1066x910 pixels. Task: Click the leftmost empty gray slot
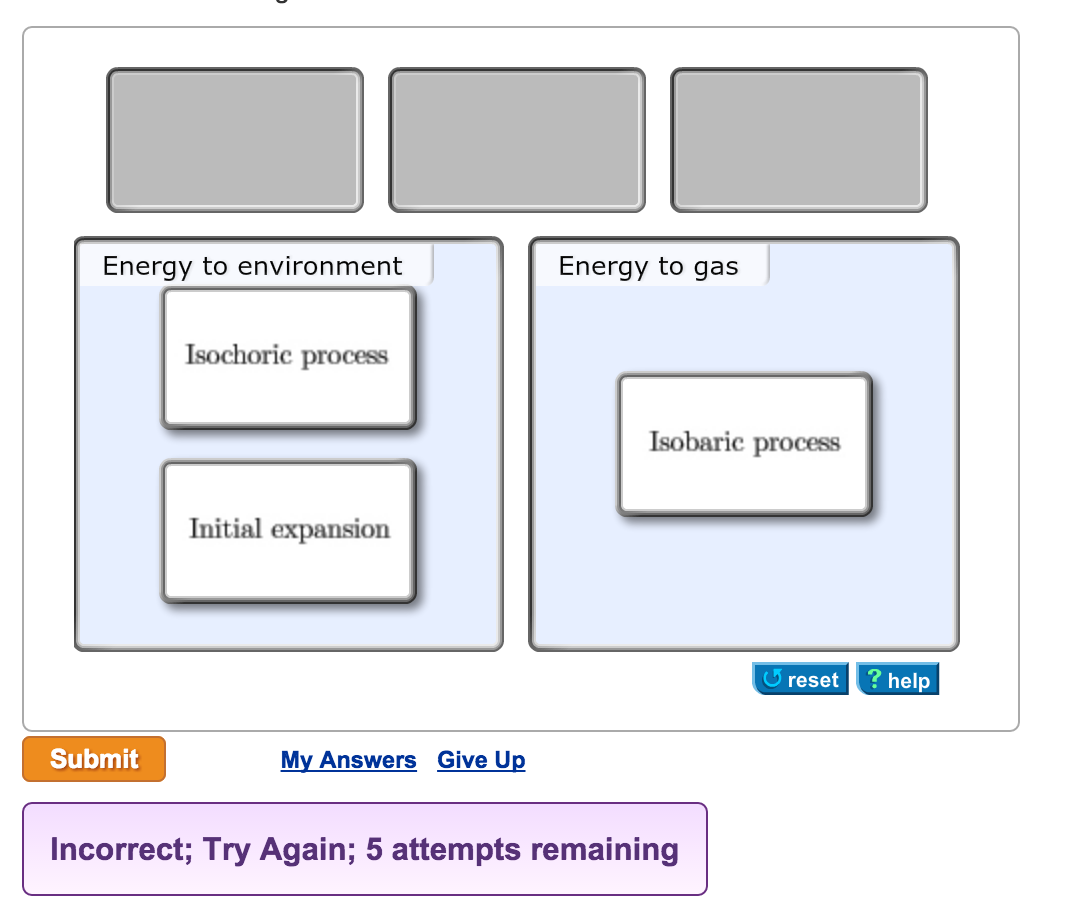[x=235, y=139]
